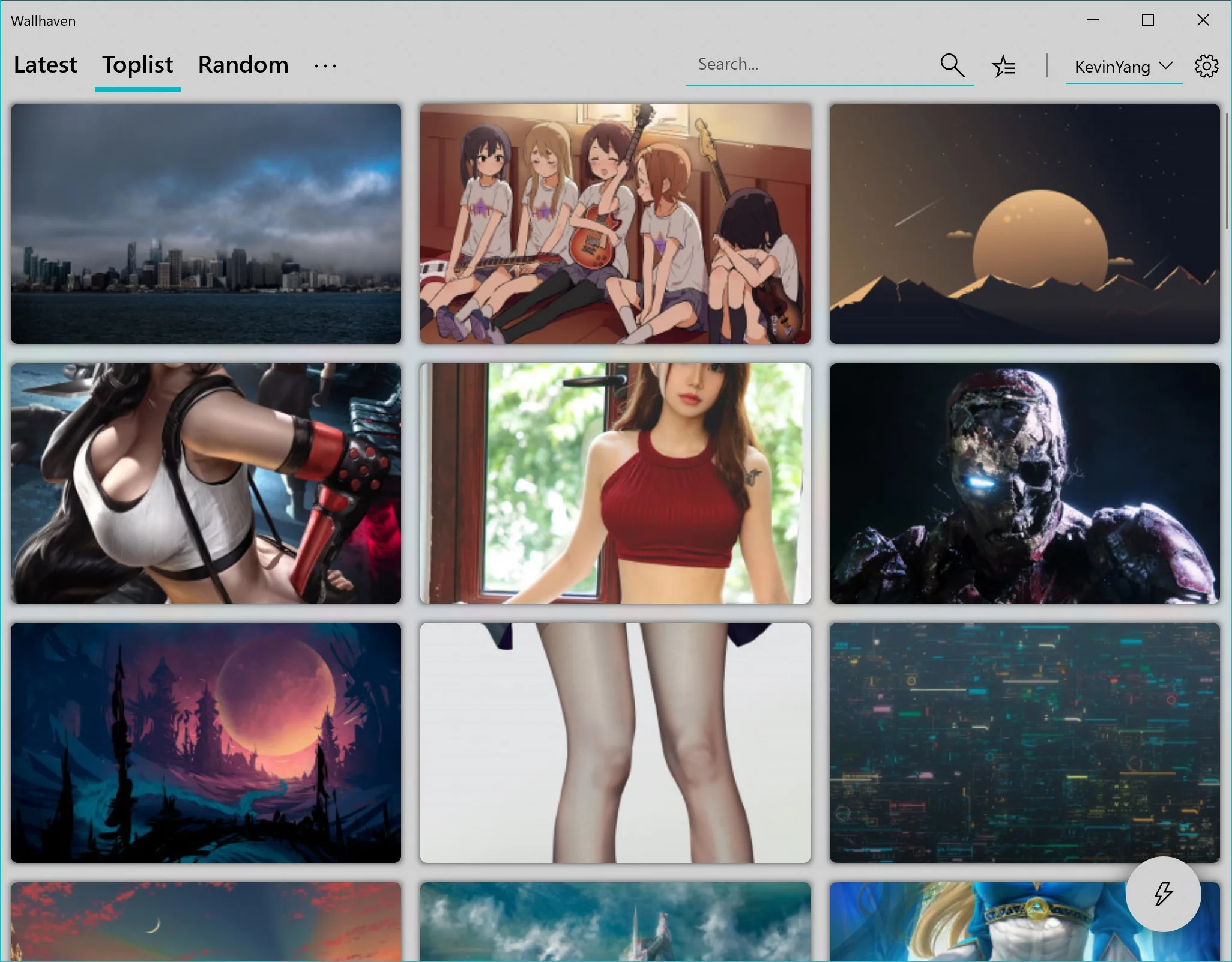The width and height of the screenshot is (1232, 962).
Task: Open the red moon pagoda landscape wallpaper
Action: pyautogui.click(x=206, y=743)
